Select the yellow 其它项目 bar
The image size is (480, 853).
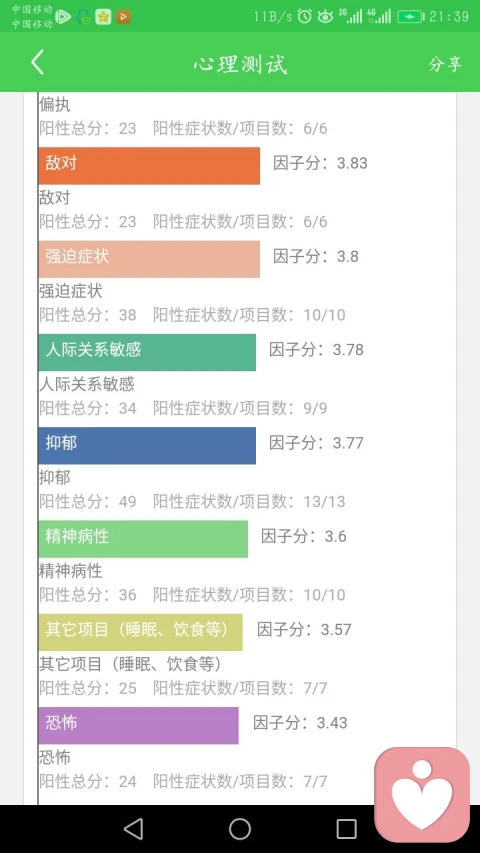point(140,632)
